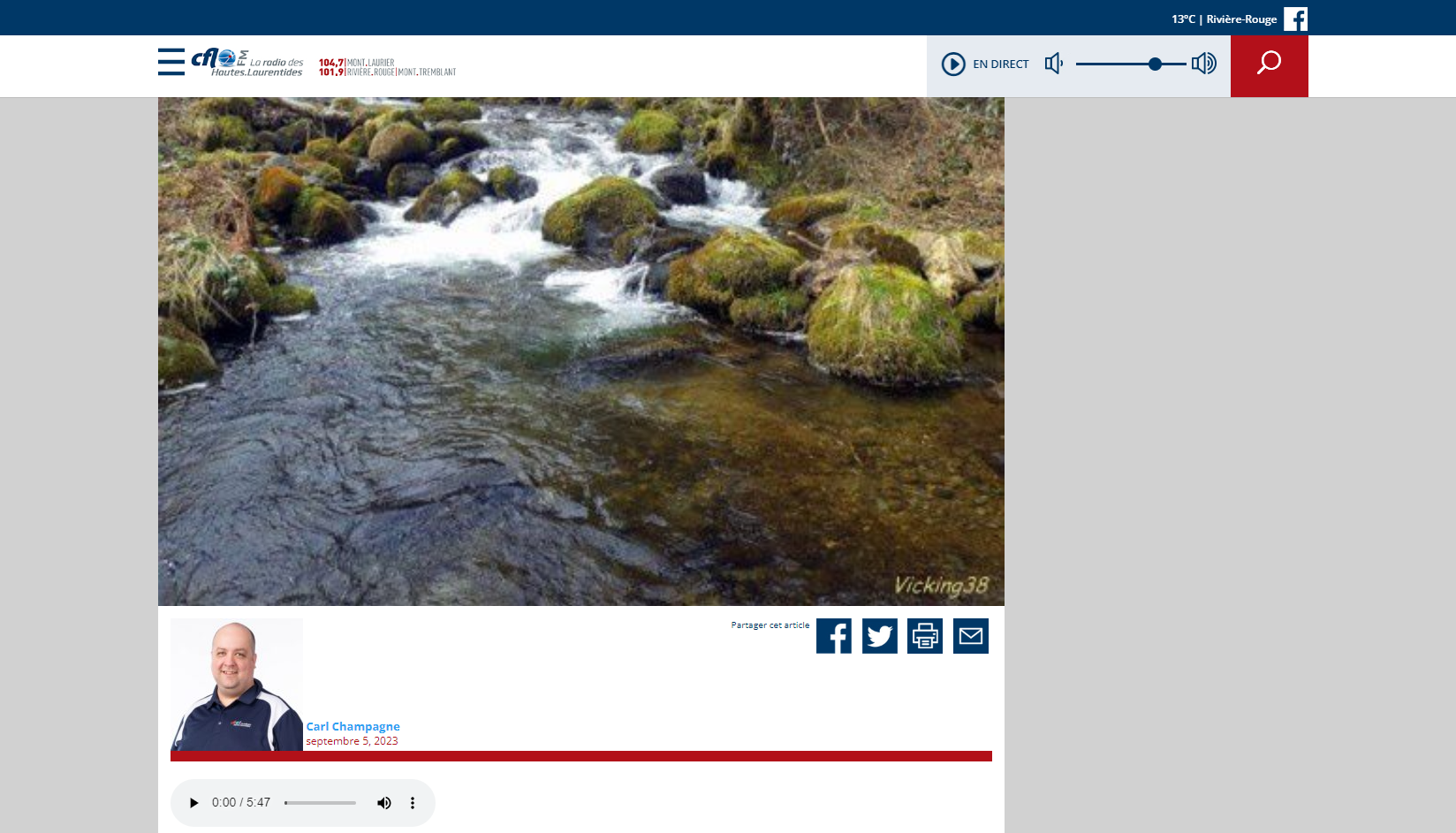Share this article on Facebook
This screenshot has width=1456, height=833.
pyautogui.click(x=834, y=636)
